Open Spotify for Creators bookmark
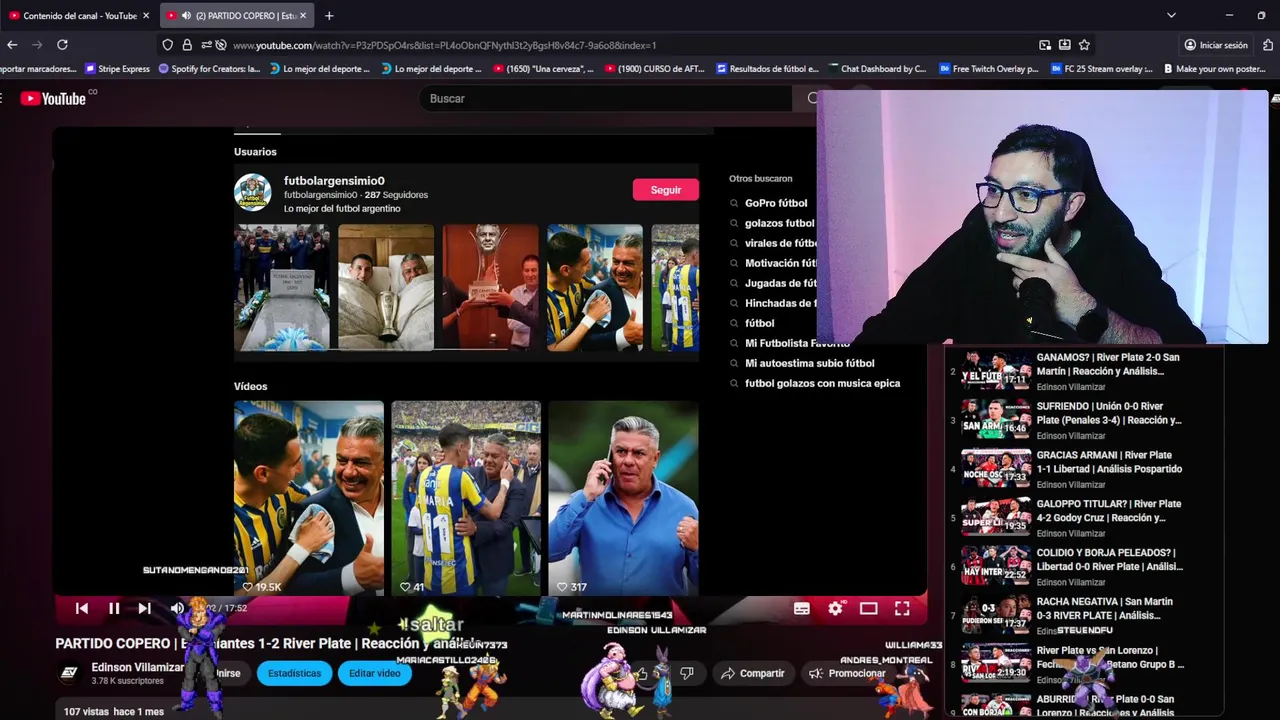The width and height of the screenshot is (1280, 720). point(209,69)
